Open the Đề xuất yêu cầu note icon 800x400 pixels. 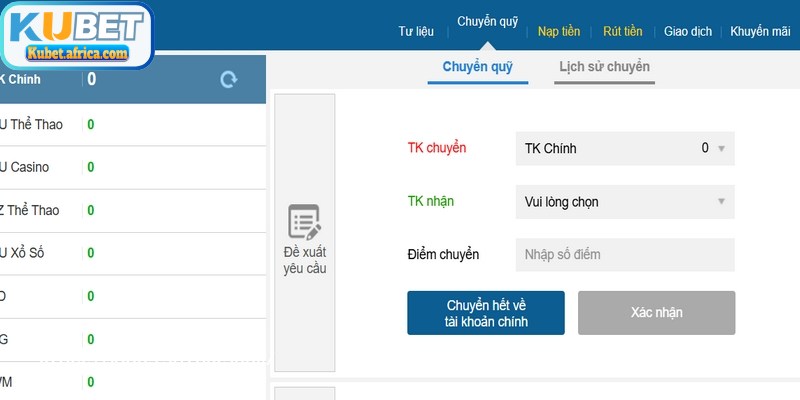[305, 221]
